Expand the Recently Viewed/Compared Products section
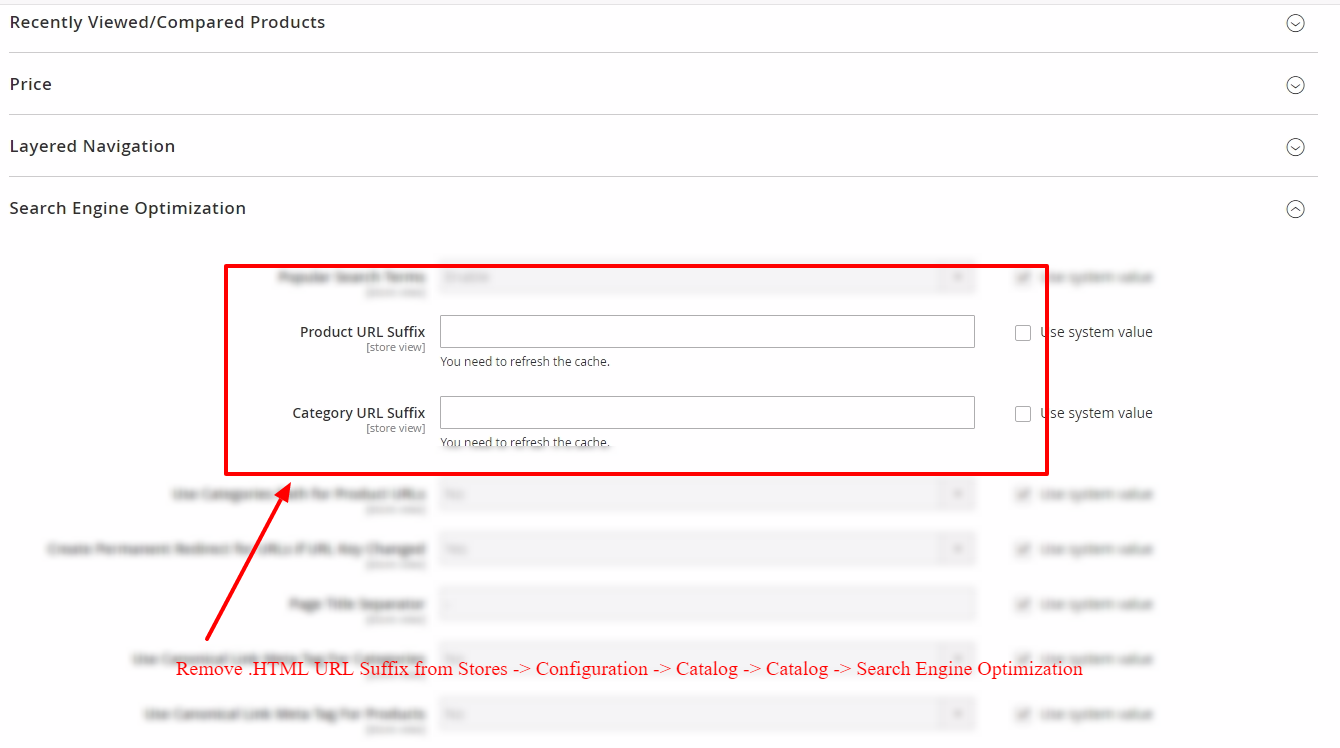This screenshot has width=1340, height=748. (1295, 23)
